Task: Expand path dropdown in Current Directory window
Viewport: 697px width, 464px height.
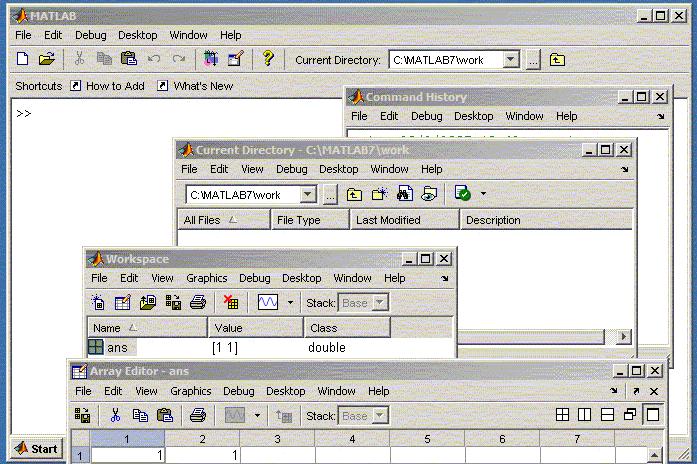Action: (308, 195)
